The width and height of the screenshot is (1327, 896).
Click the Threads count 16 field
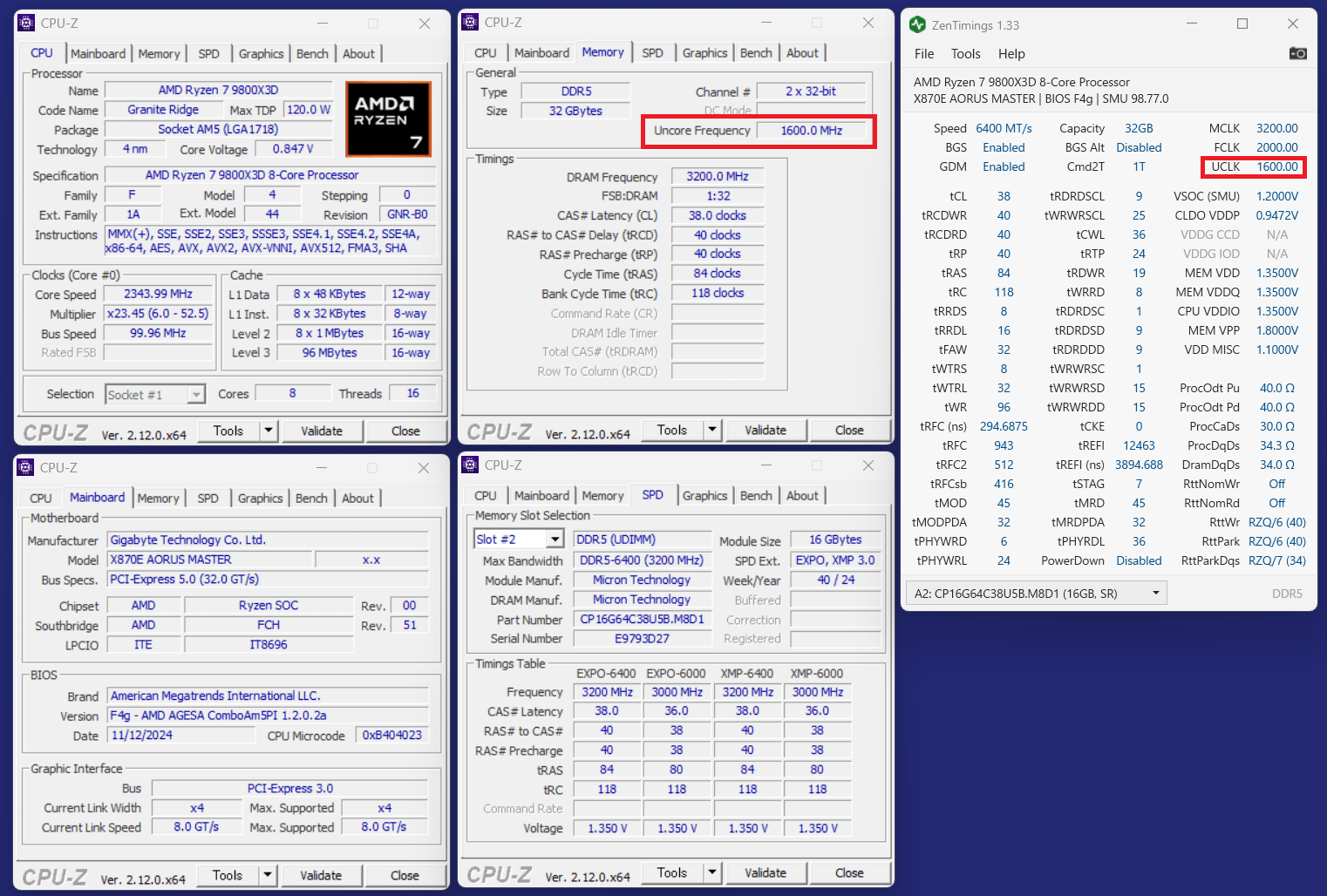click(412, 394)
